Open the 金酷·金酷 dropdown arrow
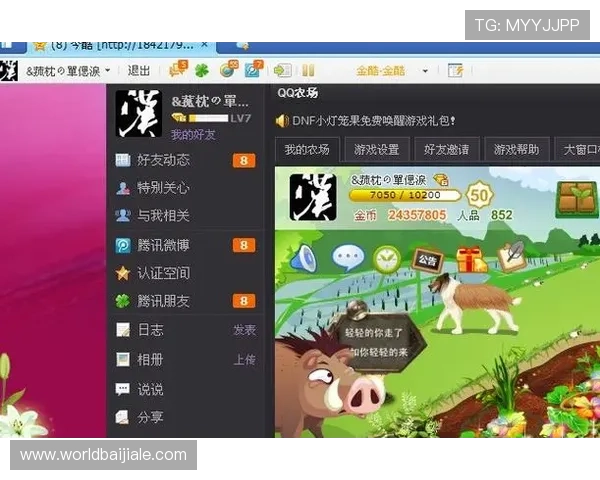600x480 pixels. [x=425, y=71]
